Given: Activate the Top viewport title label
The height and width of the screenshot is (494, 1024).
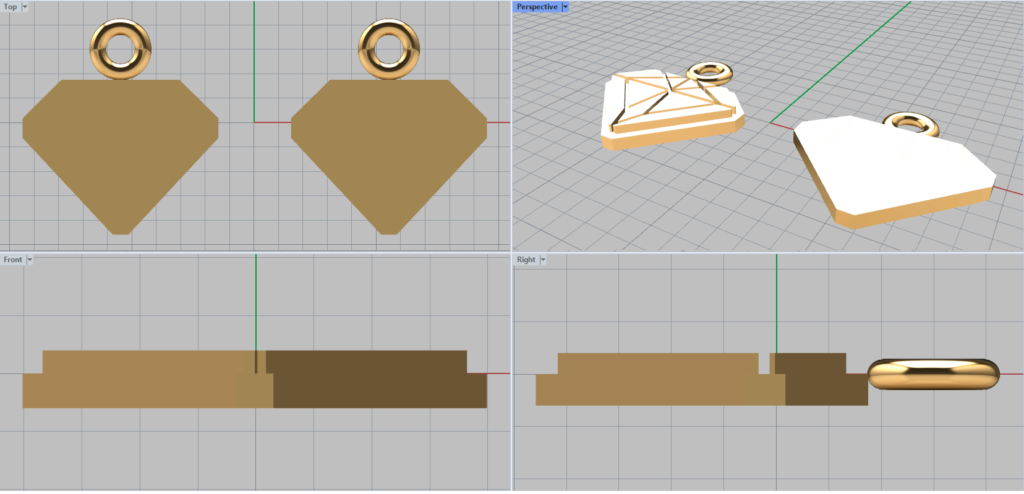Looking at the screenshot, I should point(10,6).
